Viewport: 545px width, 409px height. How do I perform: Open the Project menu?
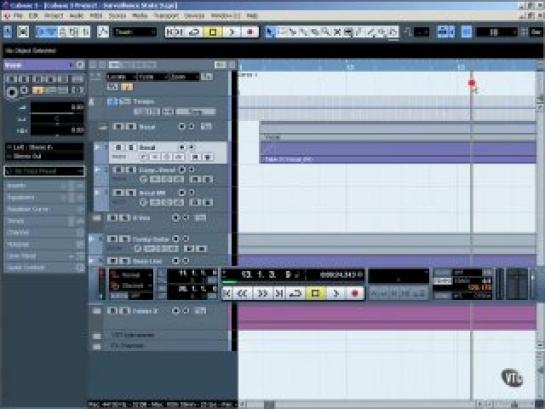[54, 16]
